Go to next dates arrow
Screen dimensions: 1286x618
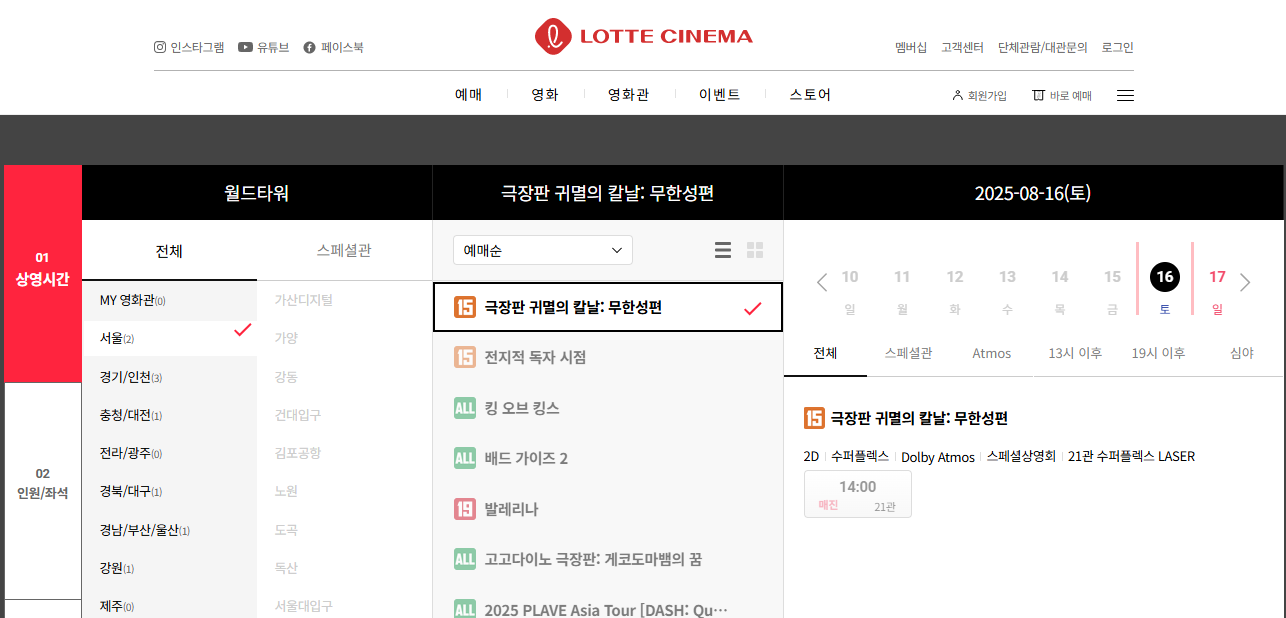(x=1245, y=282)
